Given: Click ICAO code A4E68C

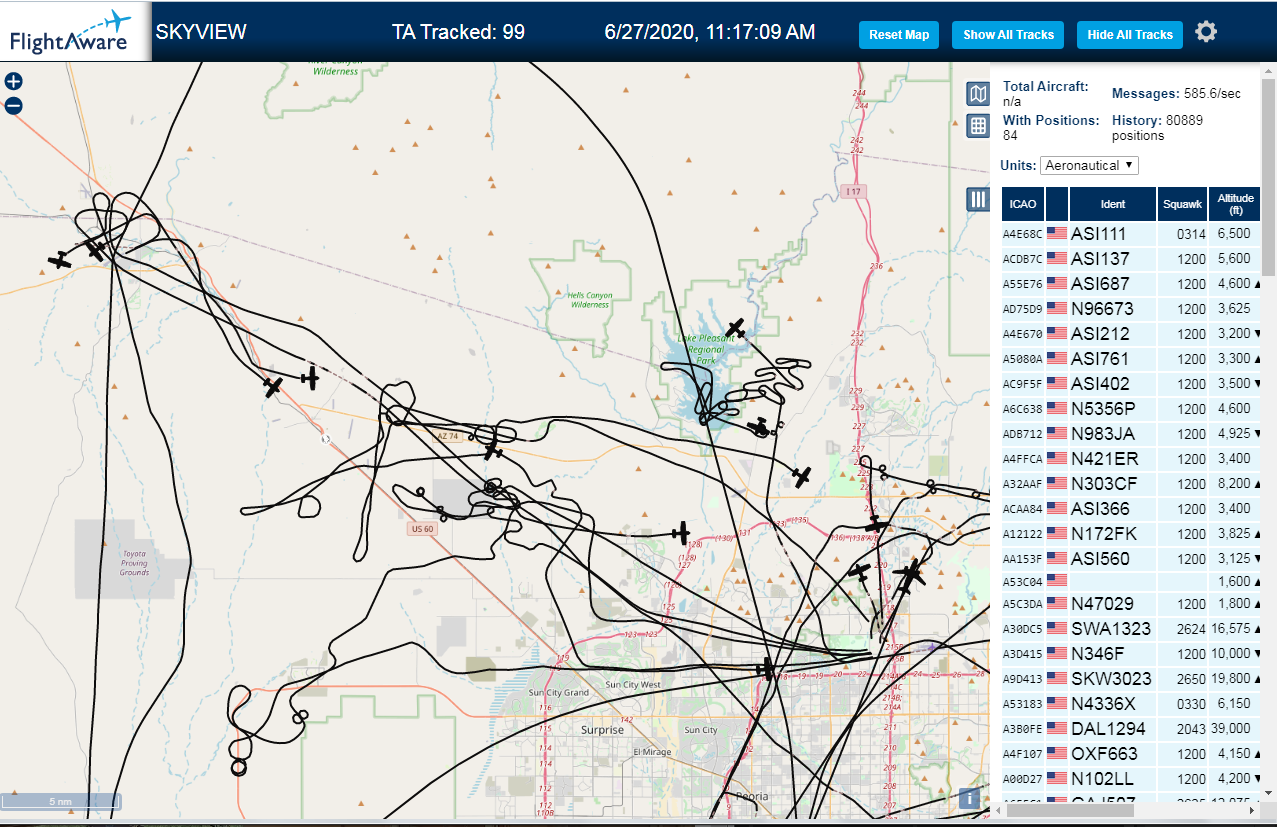Looking at the screenshot, I should (x=1022, y=235).
